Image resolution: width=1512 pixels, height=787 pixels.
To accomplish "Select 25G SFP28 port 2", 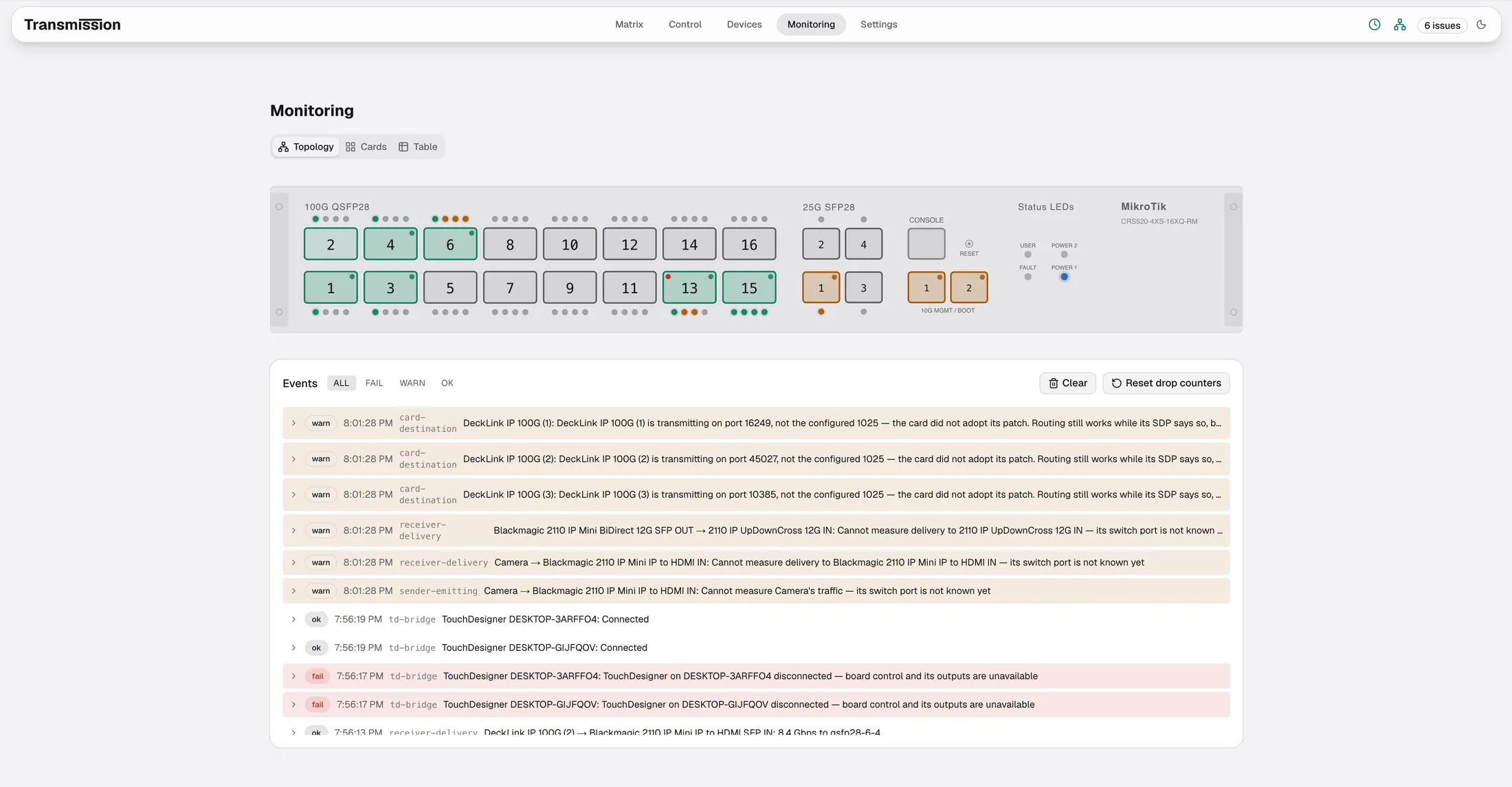I will (821, 244).
